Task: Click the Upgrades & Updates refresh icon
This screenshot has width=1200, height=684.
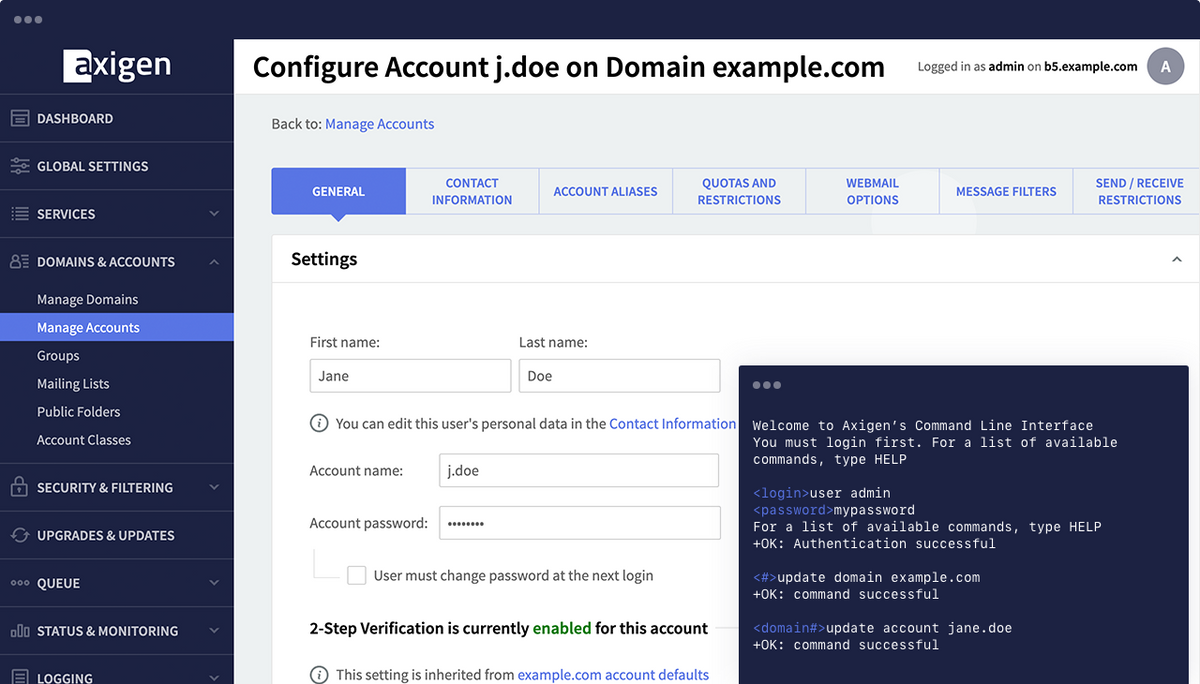Action: tap(20, 535)
